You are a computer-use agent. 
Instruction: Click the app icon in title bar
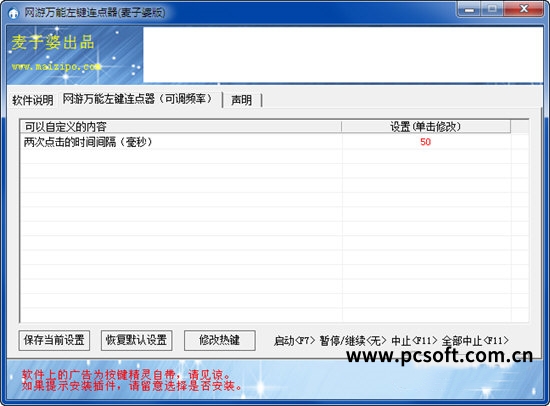13,13
